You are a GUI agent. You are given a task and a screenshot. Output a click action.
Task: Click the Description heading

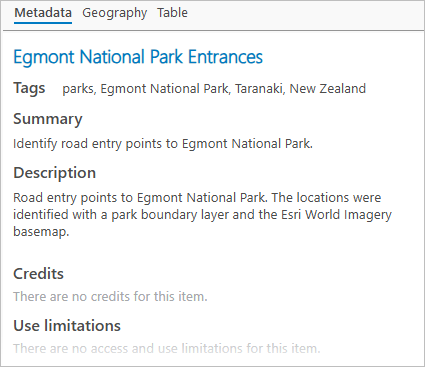click(x=55, y=173)
